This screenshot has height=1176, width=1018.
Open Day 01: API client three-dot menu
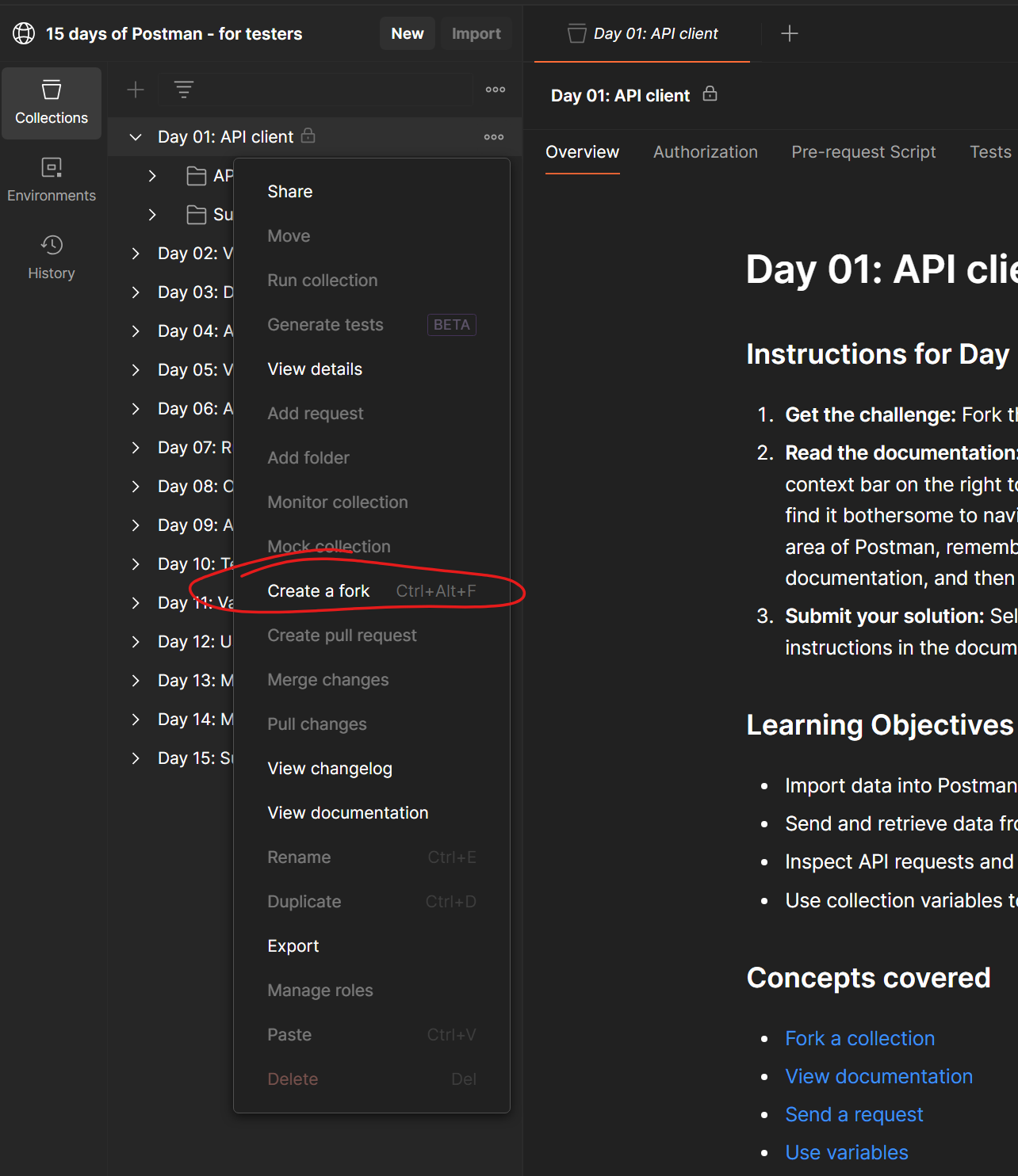[x=494, y=137]
